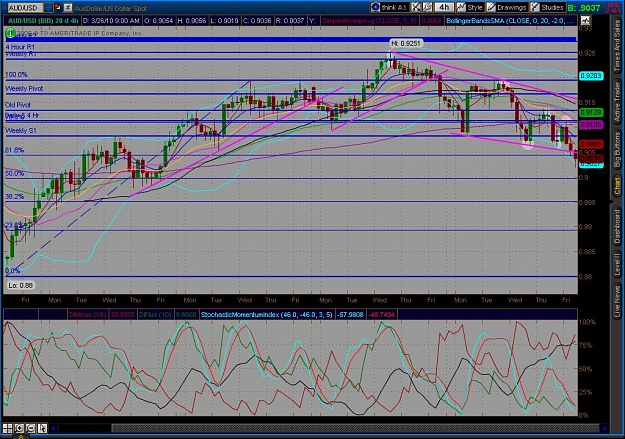The height and width of the screenshot is (439, 625).
Task: Click the -57.9808 stochastic value readout
Action: [x=350, y=315]
